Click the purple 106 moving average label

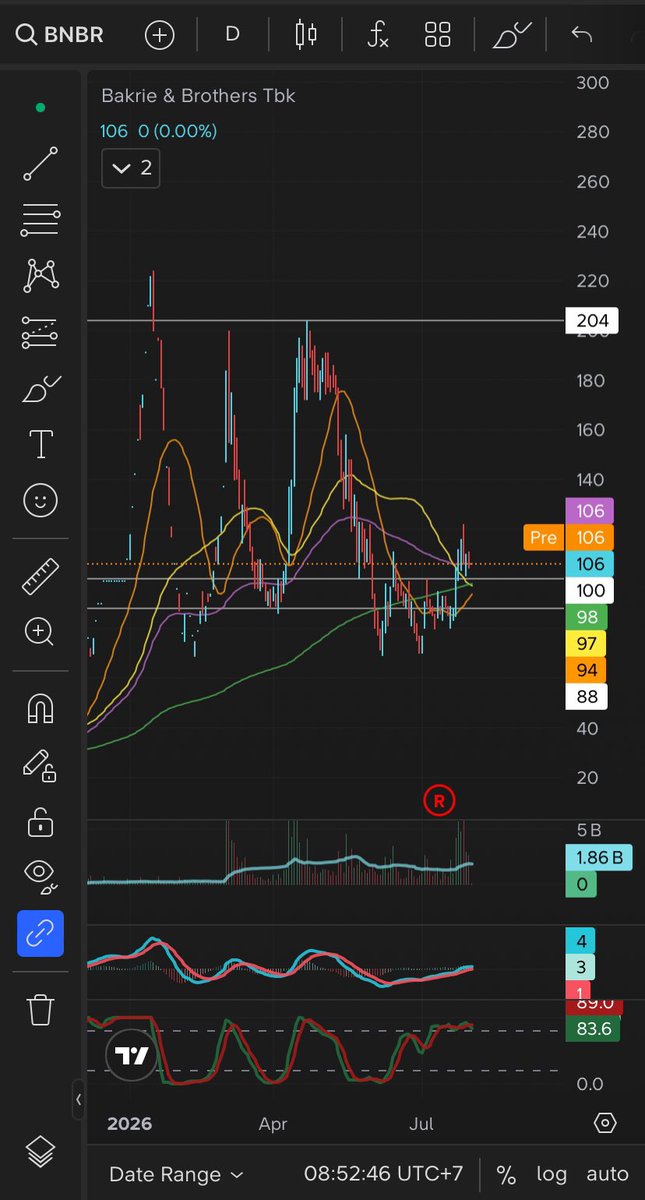pos(591,511)
